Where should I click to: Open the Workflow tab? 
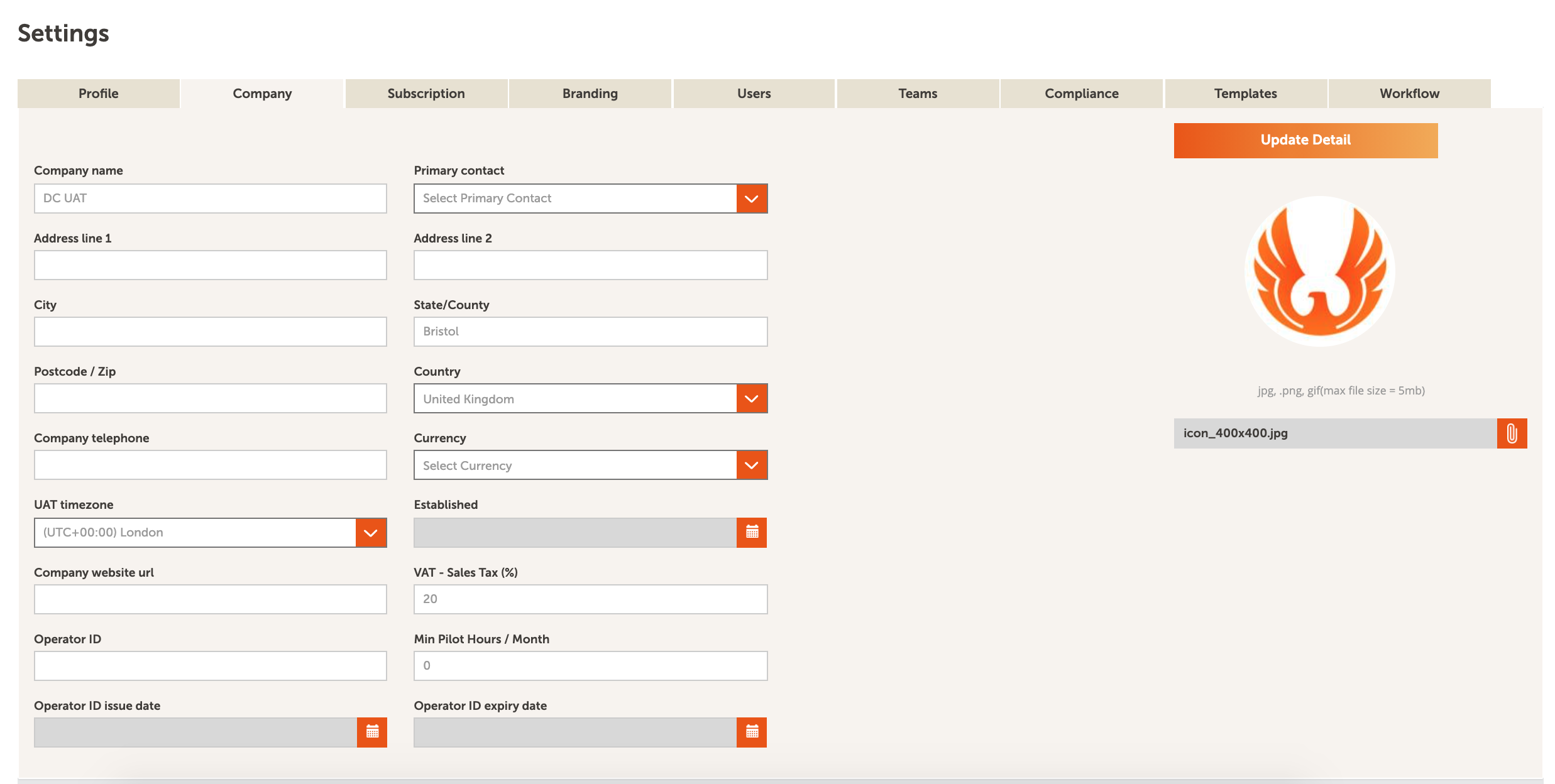[x=1410, y=94]
